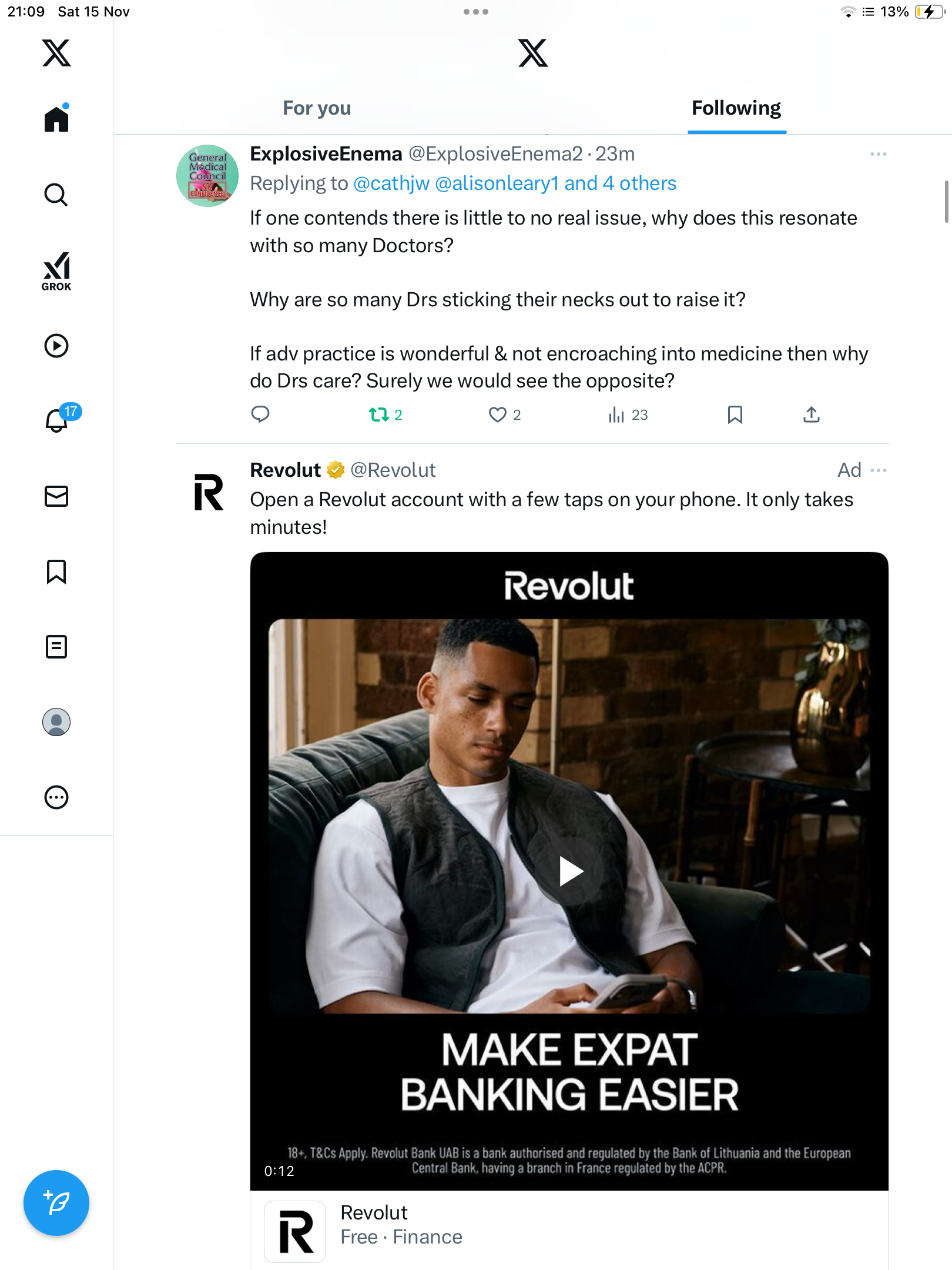Open more options on Revolut ad
952x1270 pixels.
(878, 470)
